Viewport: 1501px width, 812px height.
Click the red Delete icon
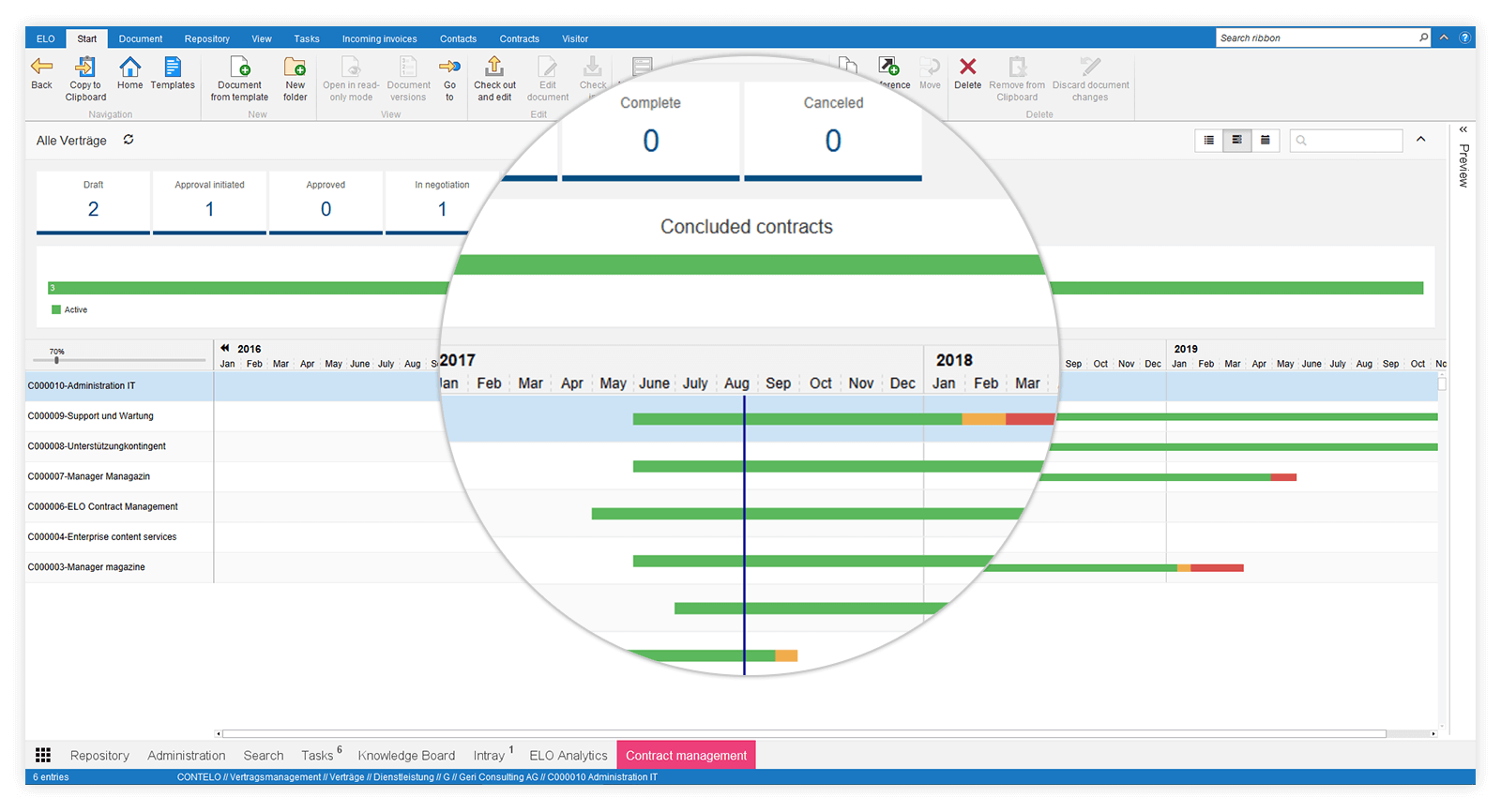967,67
